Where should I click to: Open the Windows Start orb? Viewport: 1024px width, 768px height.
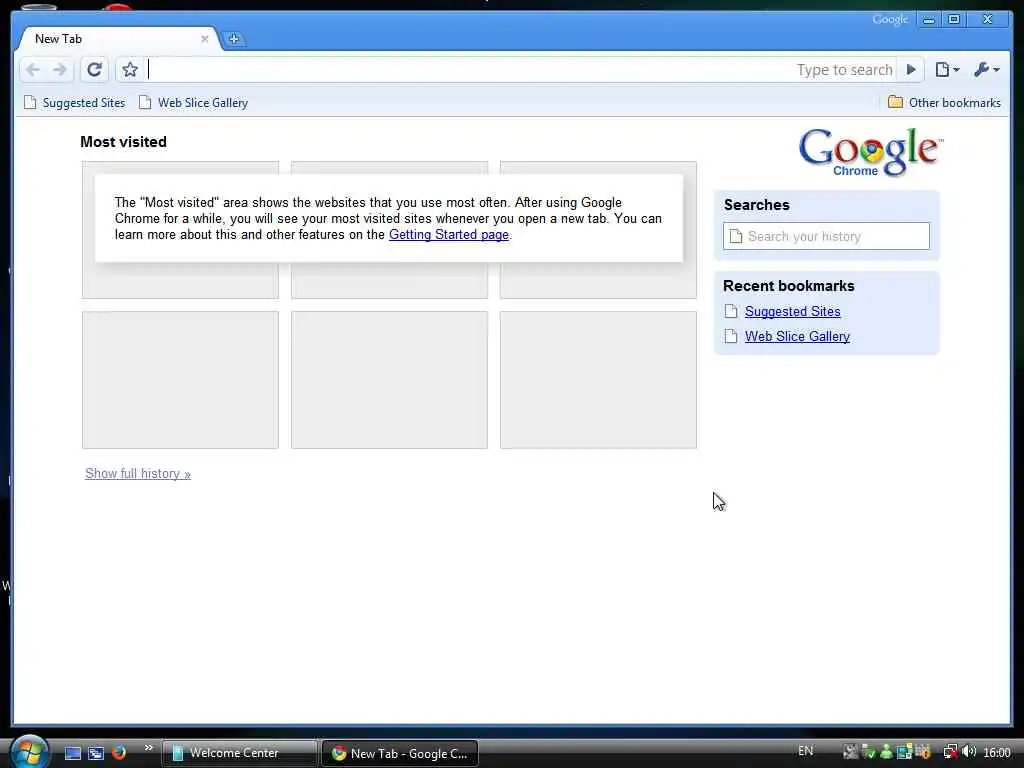[29, 751]
